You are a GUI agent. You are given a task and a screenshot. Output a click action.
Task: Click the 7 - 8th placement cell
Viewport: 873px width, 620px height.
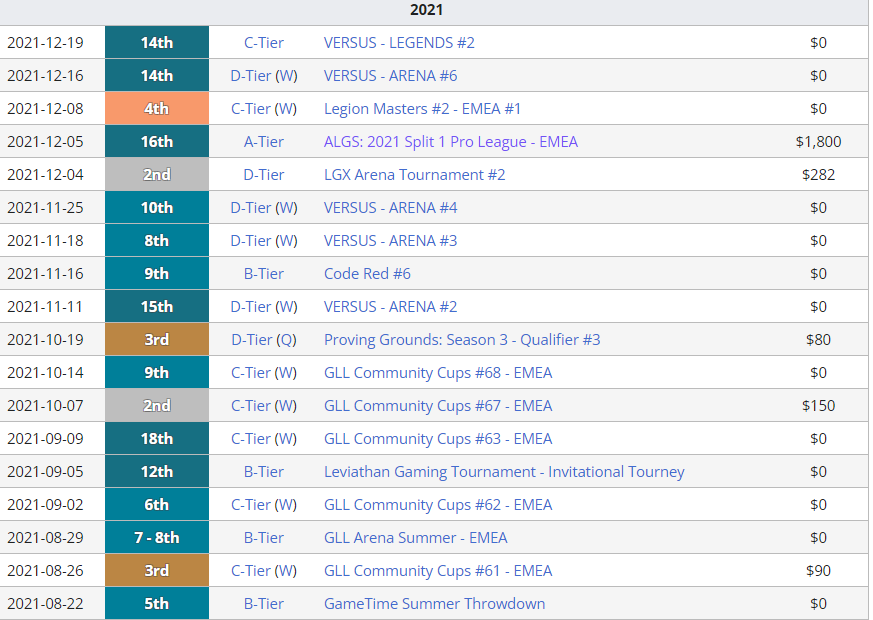click(x=157, y=538)
